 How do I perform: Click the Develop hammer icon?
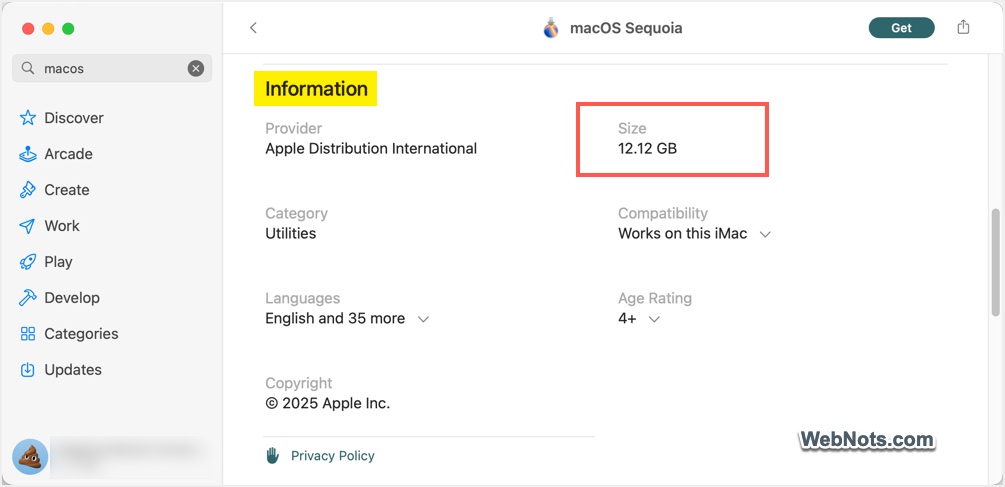tap(28, 297)
